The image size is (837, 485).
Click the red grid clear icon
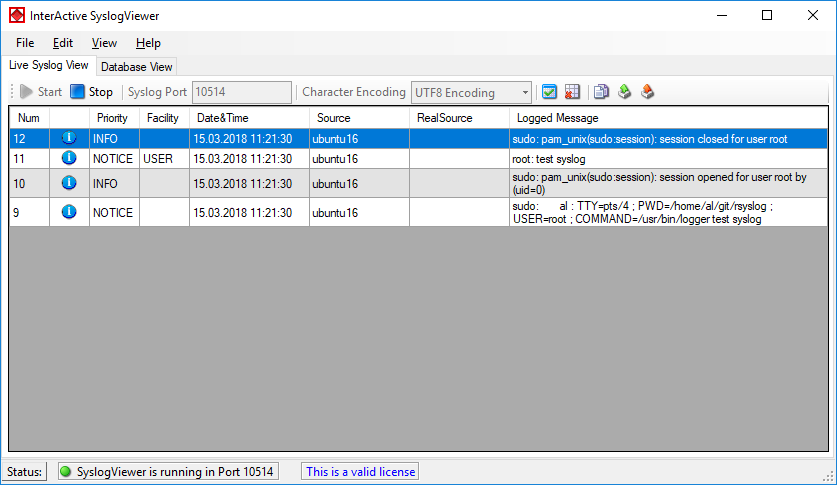[x=572, y=92]
